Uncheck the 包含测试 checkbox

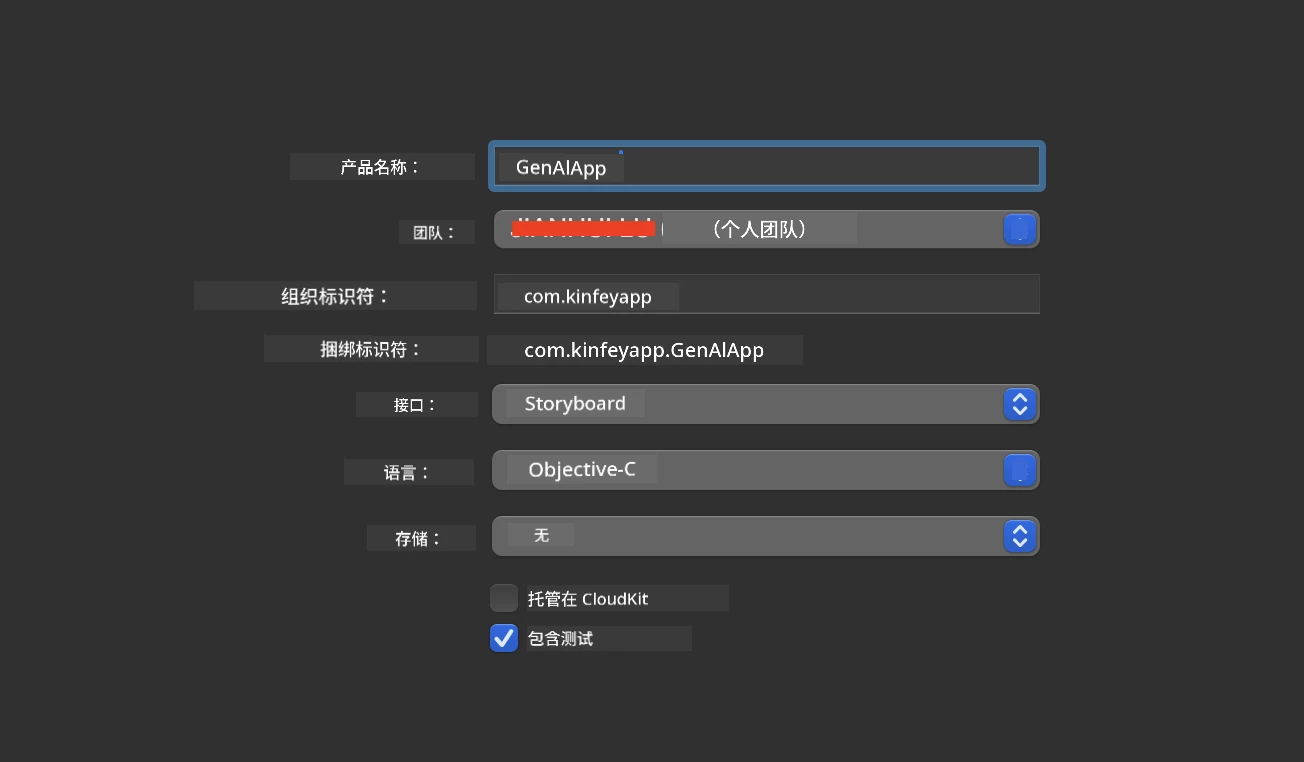click(x=504, y=638)
